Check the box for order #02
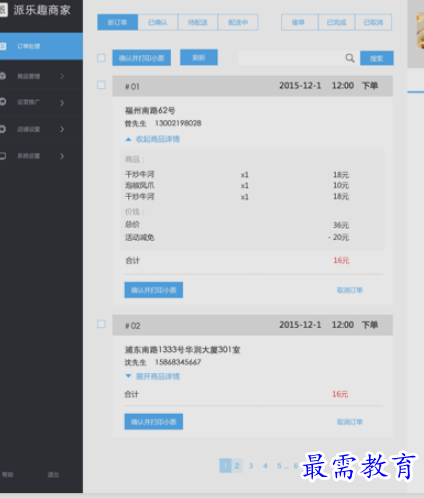 pyautogui.click(x=101, y=324)
